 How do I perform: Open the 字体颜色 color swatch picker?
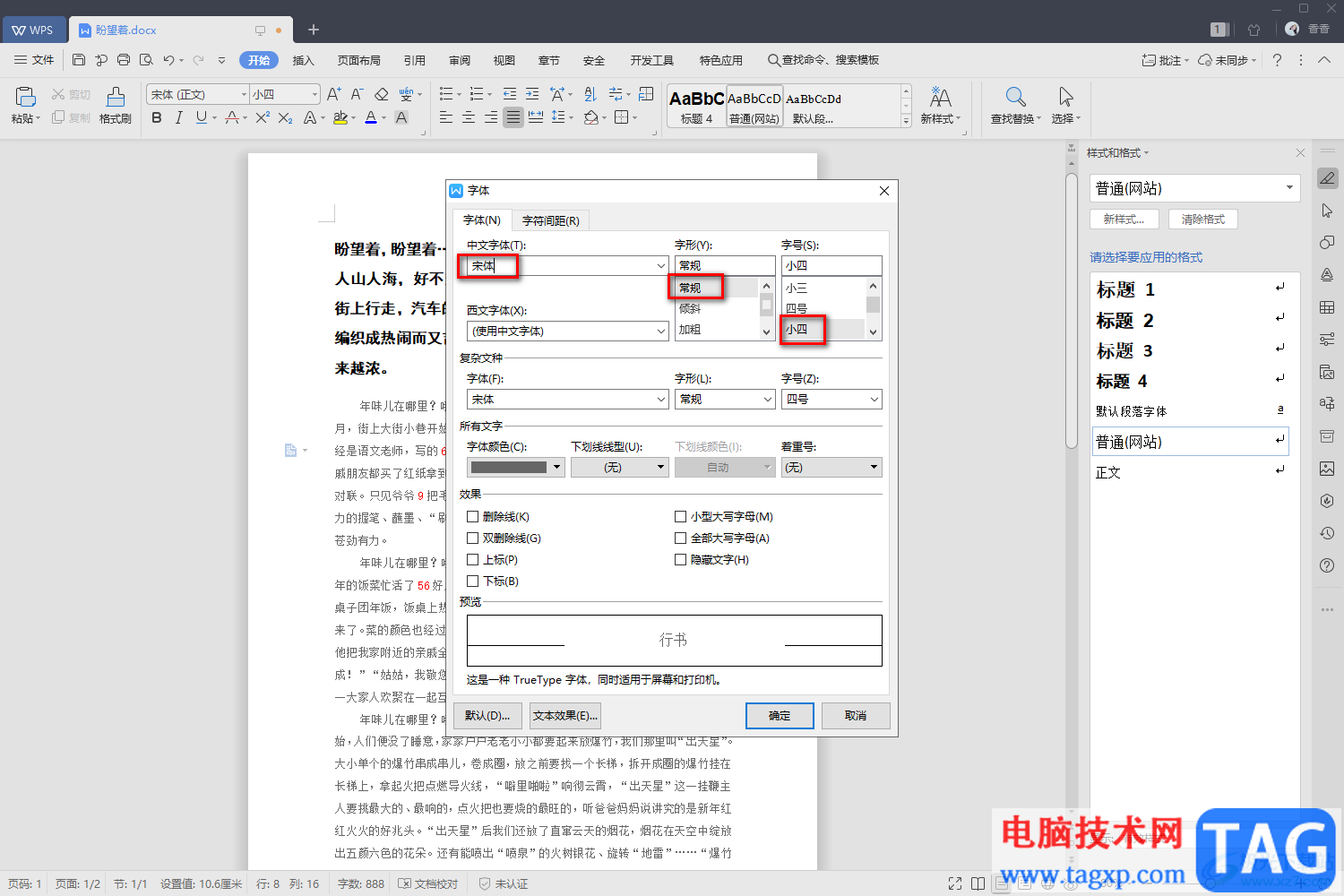pyautogui.click(x=516, y=467)
